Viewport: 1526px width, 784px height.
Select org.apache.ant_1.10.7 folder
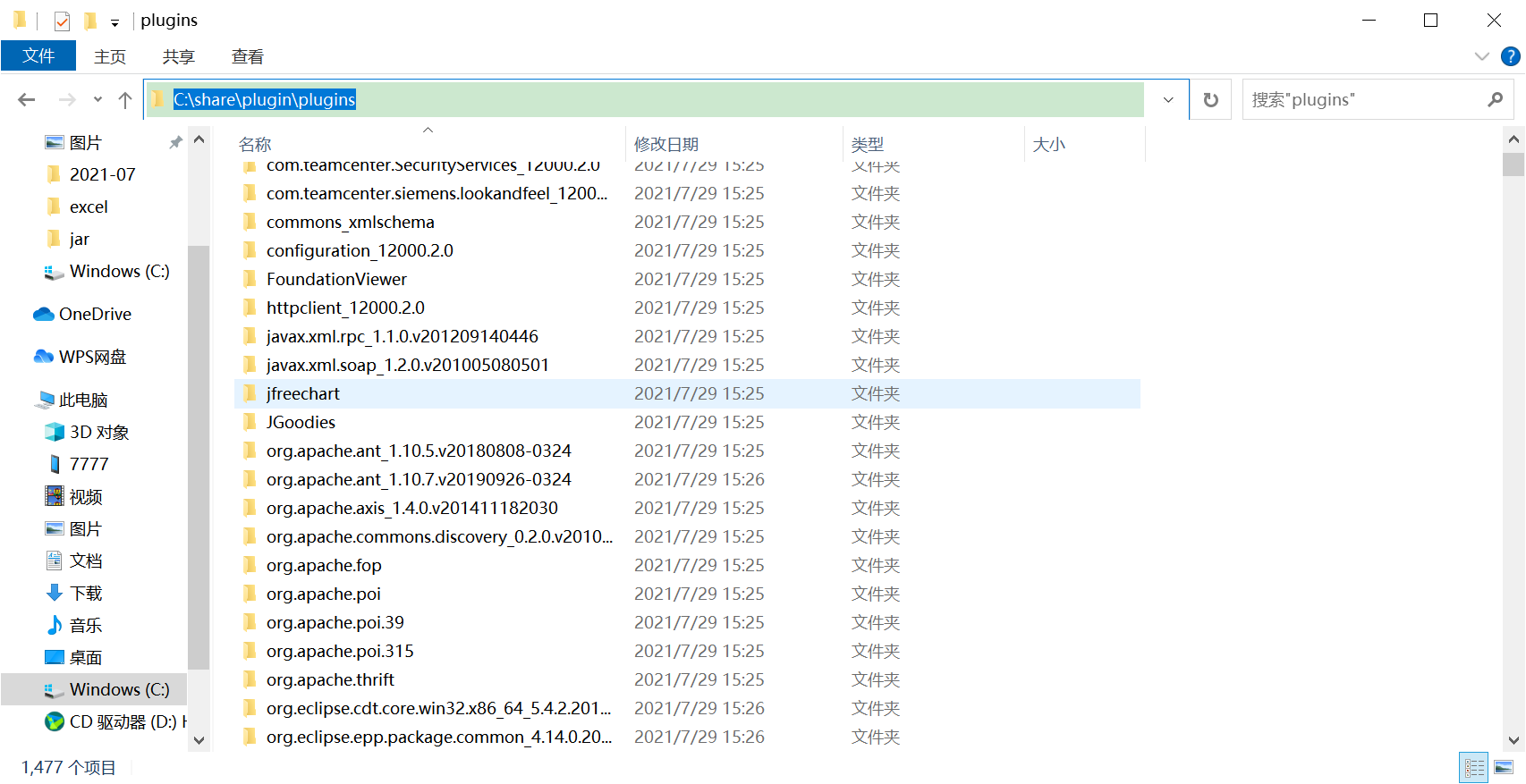pos(419,479)
